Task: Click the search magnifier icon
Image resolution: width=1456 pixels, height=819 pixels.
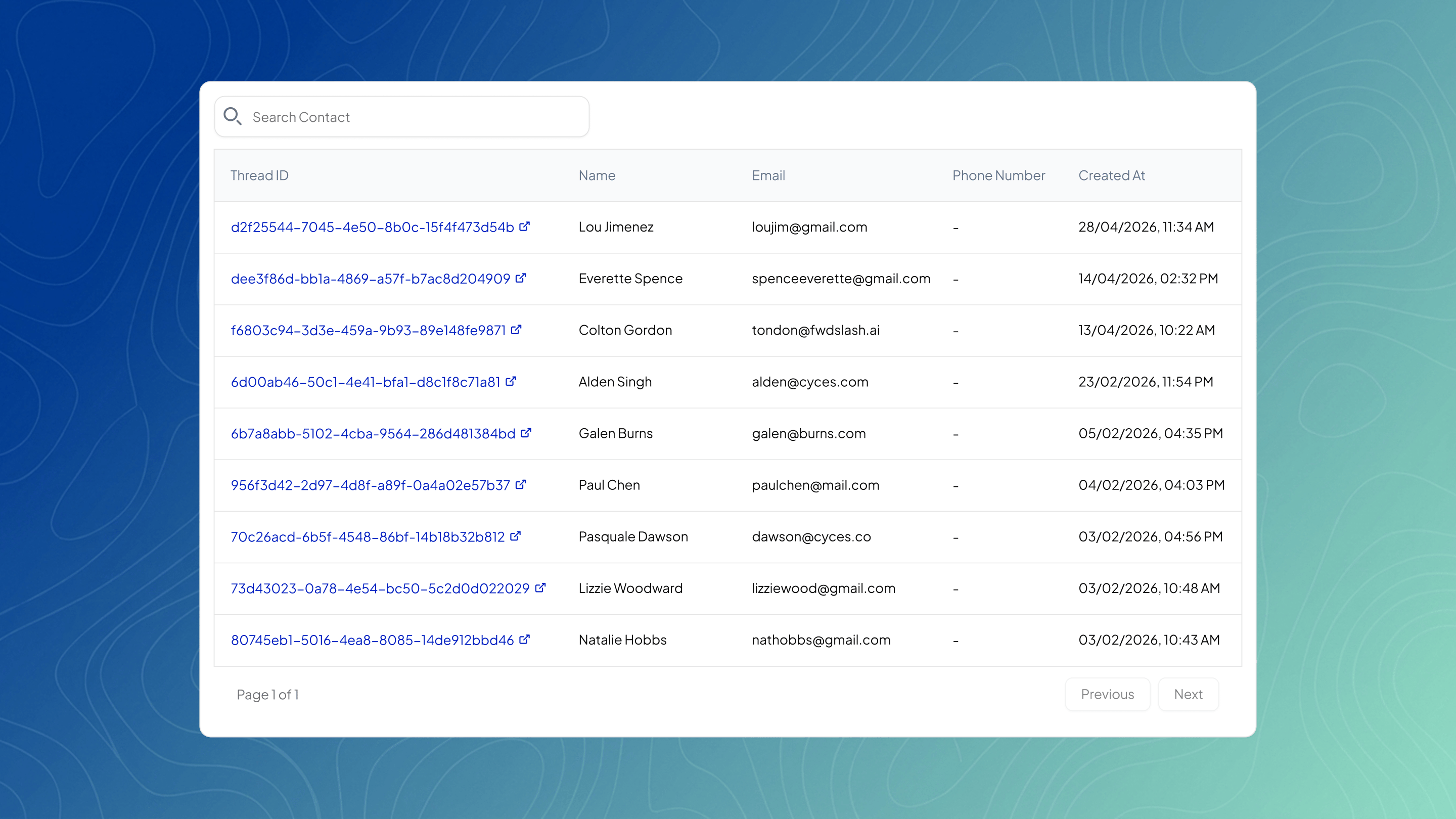Action: point(233,116)
